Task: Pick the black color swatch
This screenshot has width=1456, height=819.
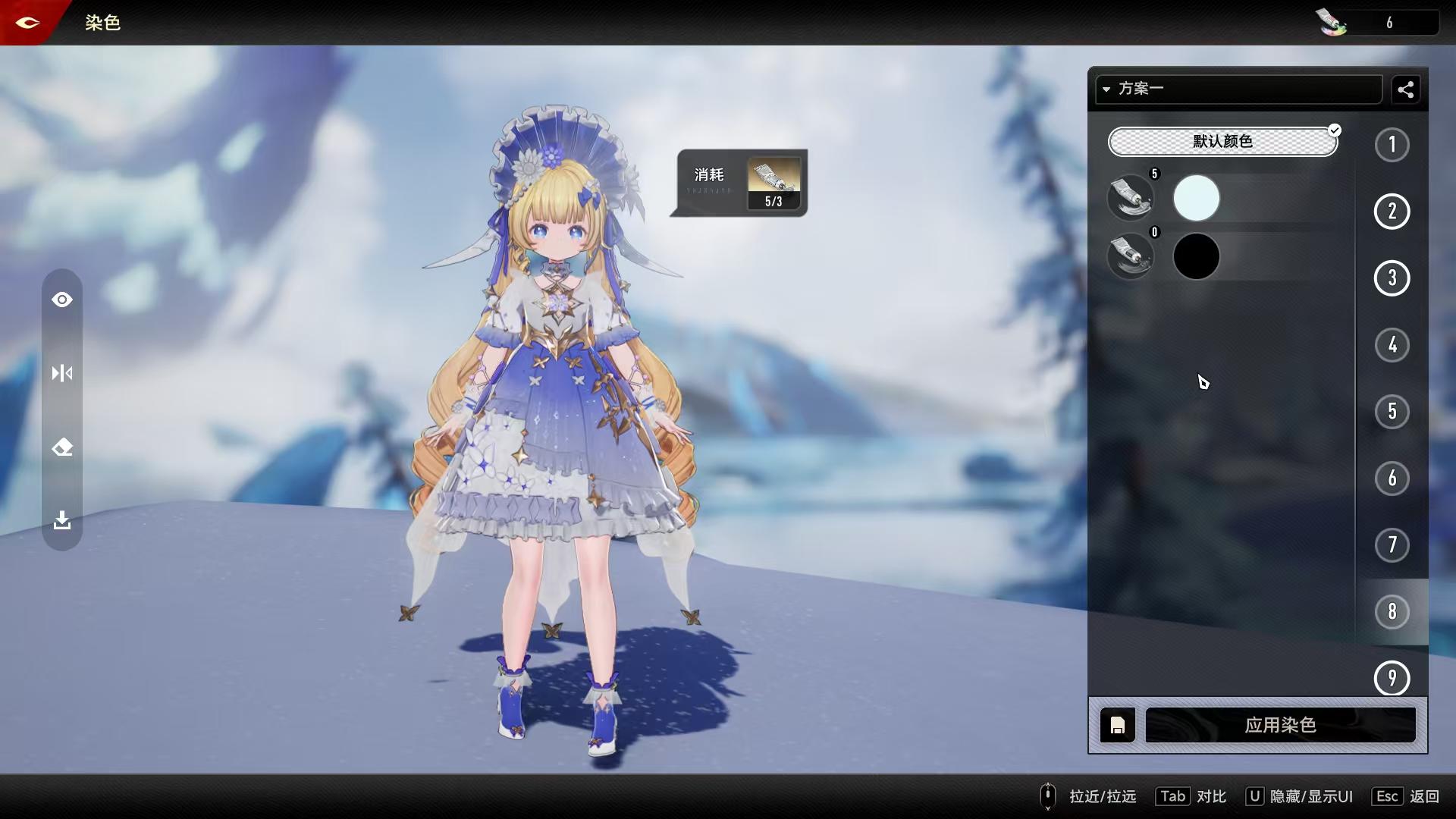Action: pyautogui.click(x=1196, y=256)
